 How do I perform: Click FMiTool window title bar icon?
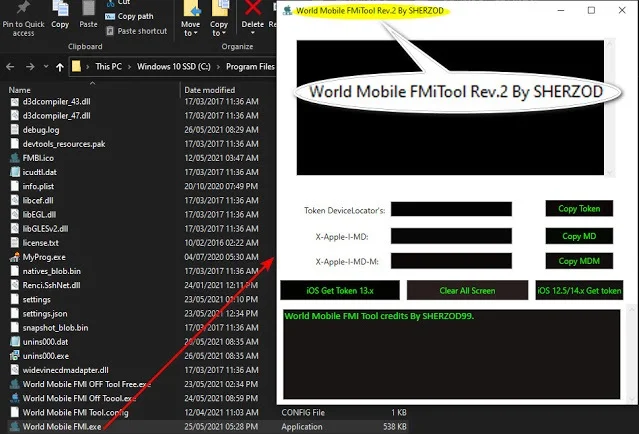pyautogui.click(x=287, y=11)
